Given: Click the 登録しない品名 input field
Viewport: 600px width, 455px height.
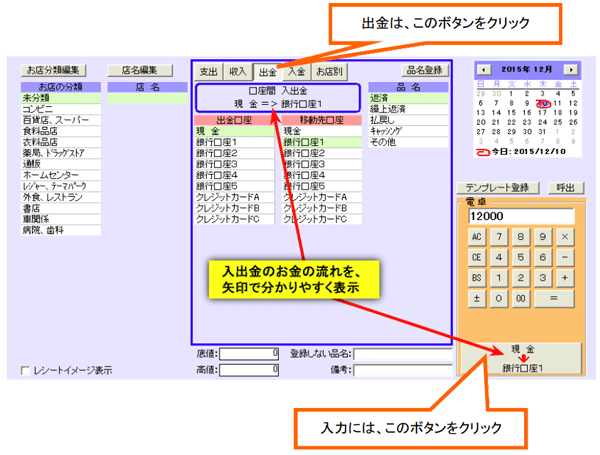Looking at the screenshot, I should coord(403,354).
